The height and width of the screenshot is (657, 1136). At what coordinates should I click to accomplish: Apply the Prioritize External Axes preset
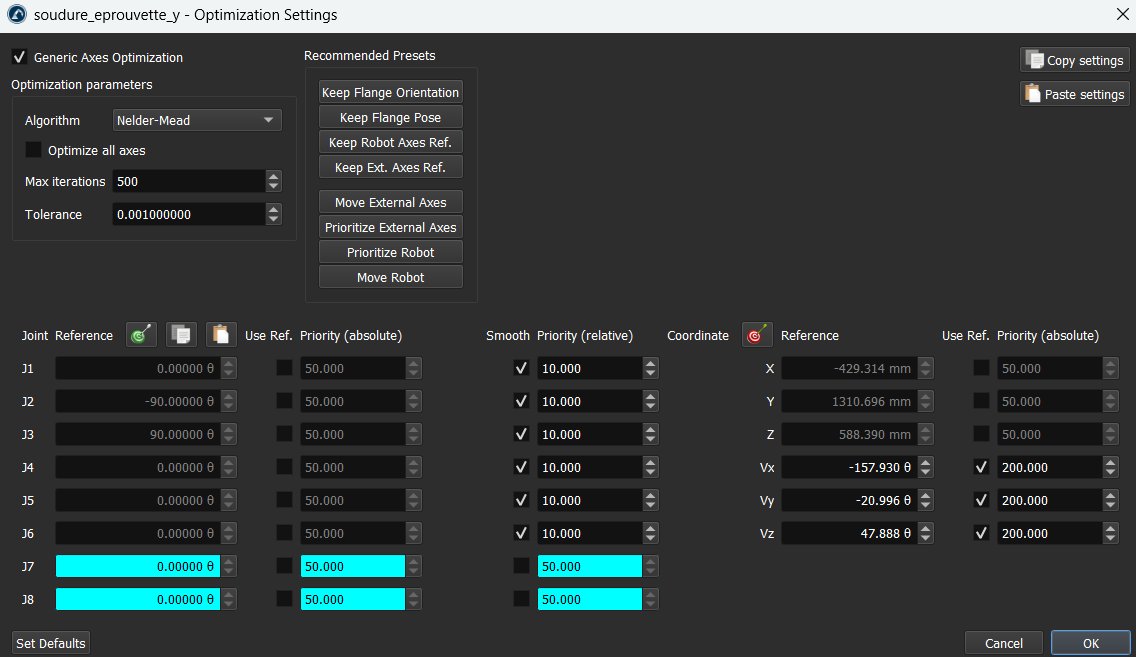click(390, 227)
